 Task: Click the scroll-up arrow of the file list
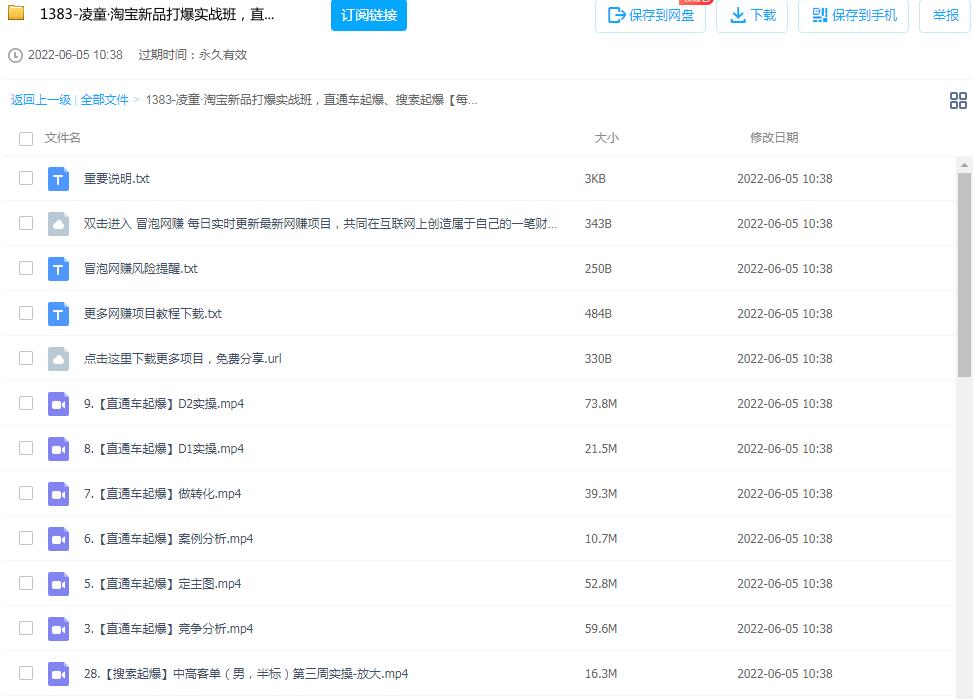pyautogui.click(x=964, y=165)
